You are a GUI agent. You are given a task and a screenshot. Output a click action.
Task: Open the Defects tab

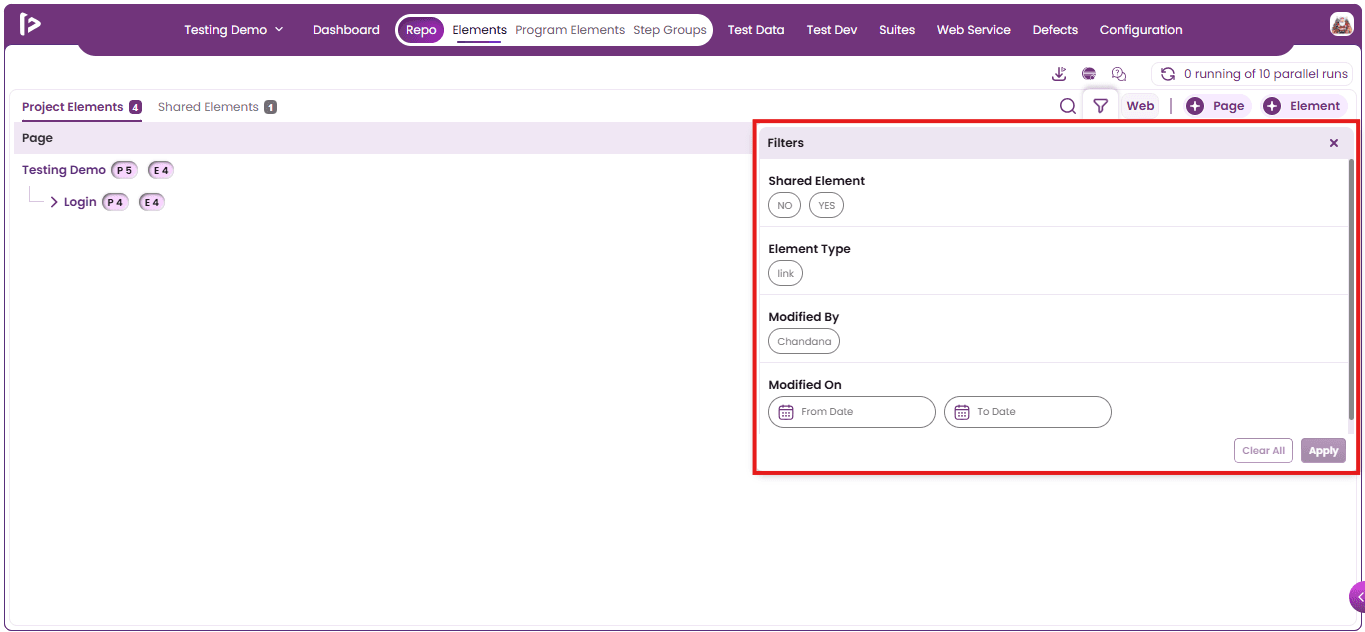coord(1055,30)
